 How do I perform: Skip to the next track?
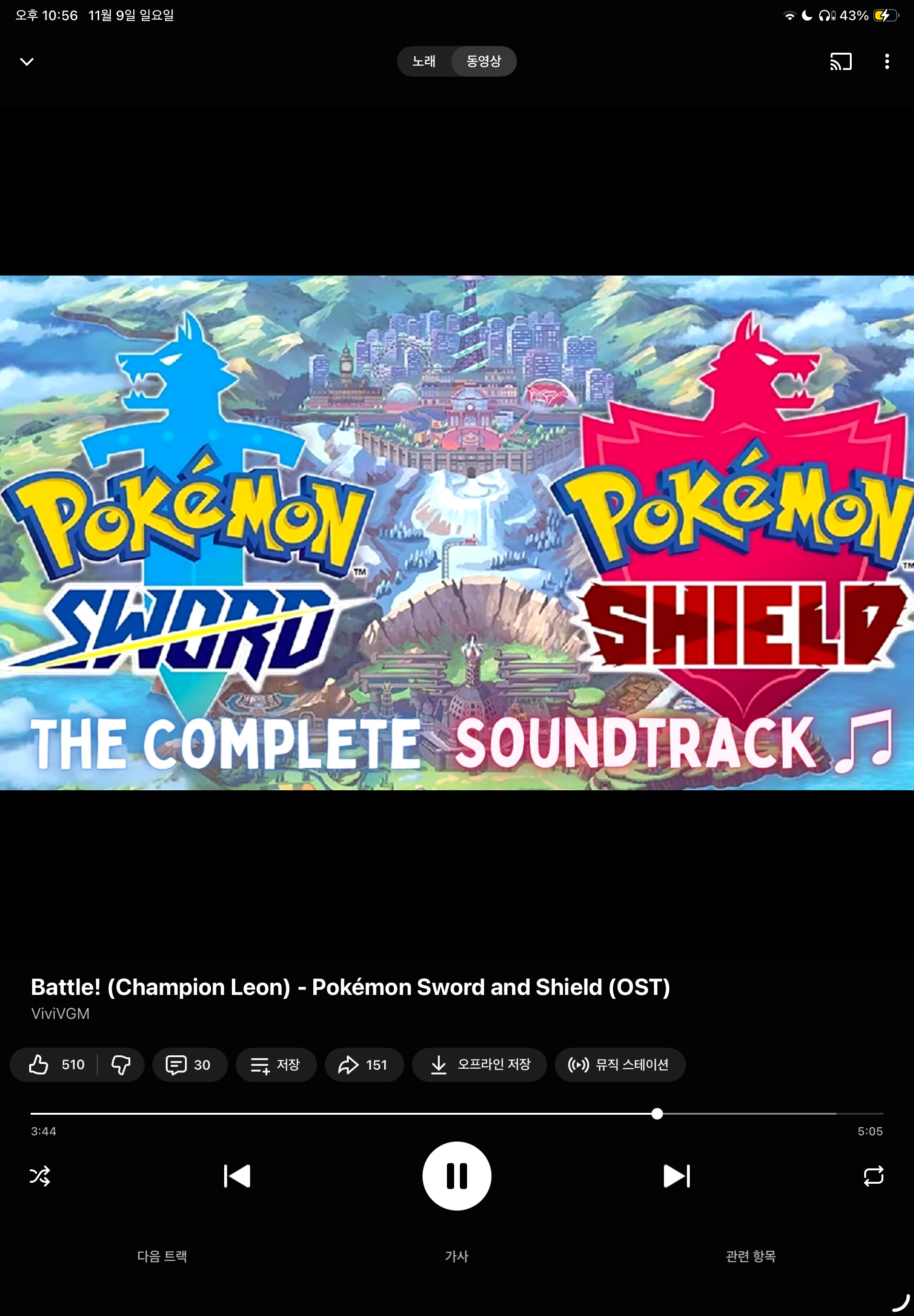[676, 1176]
